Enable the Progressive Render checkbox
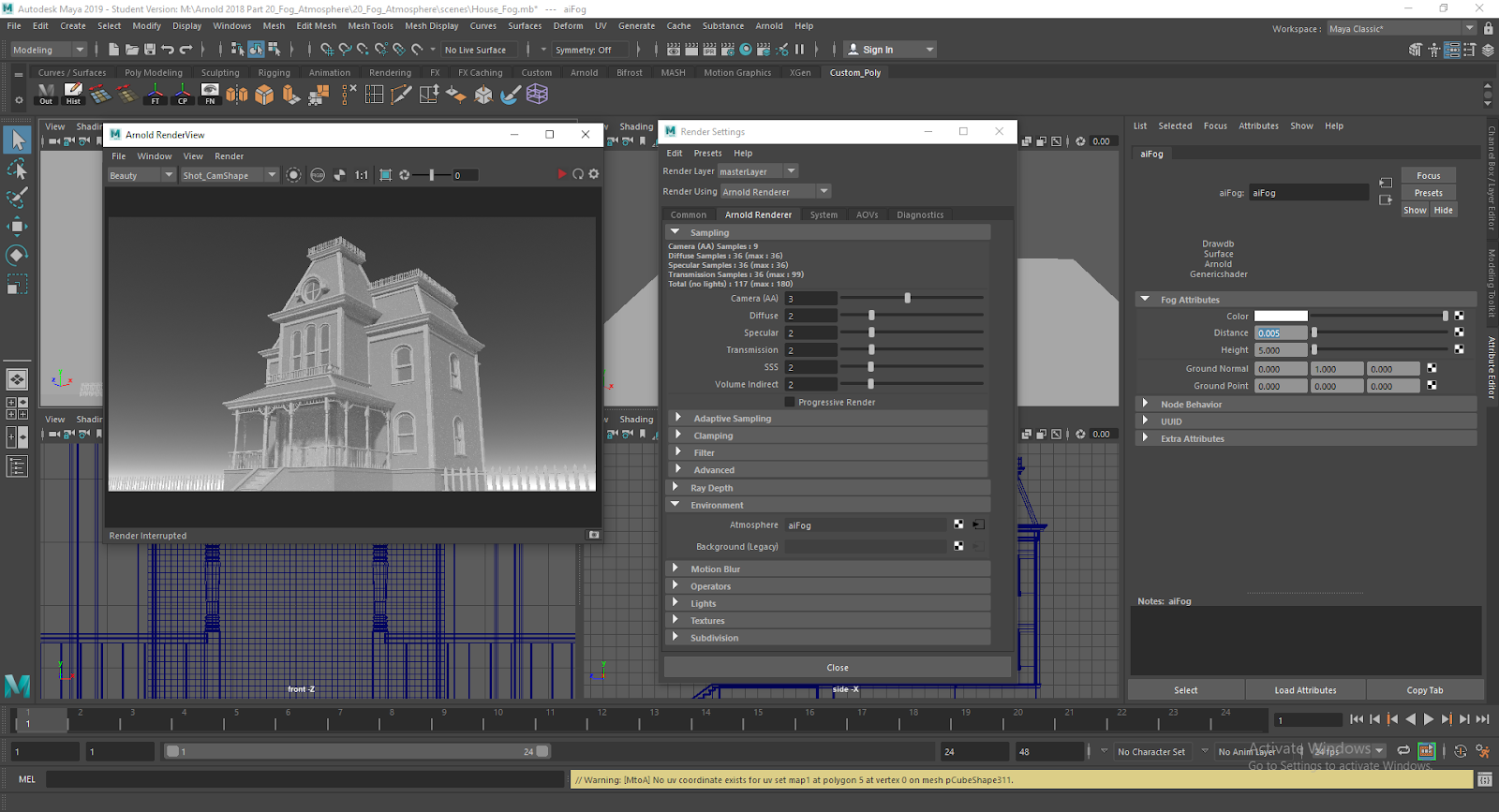Screen dimensions: 1499x812 click(790, 402)
